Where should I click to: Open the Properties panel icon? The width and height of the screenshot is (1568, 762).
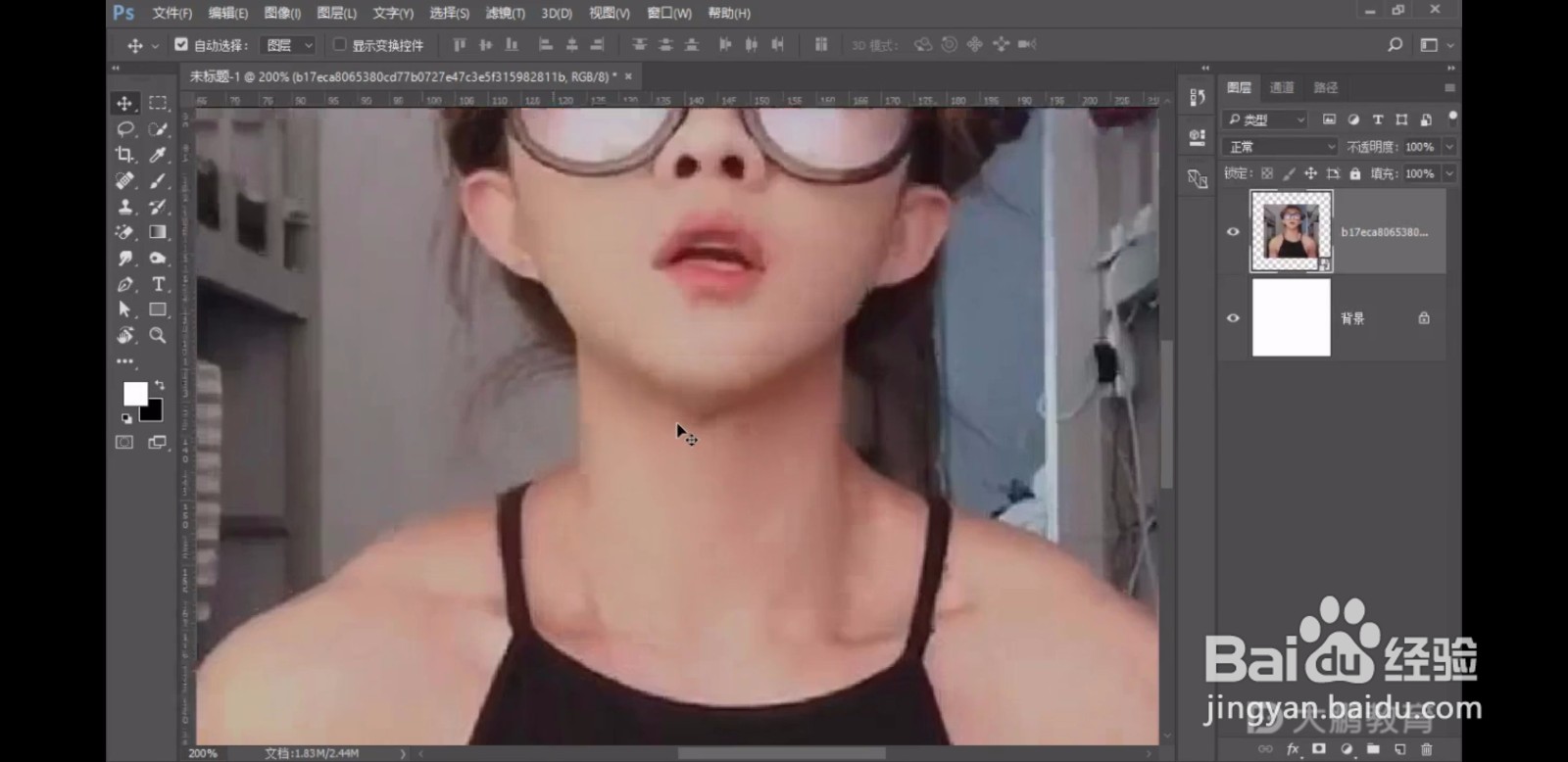(x=1197, y=137)
